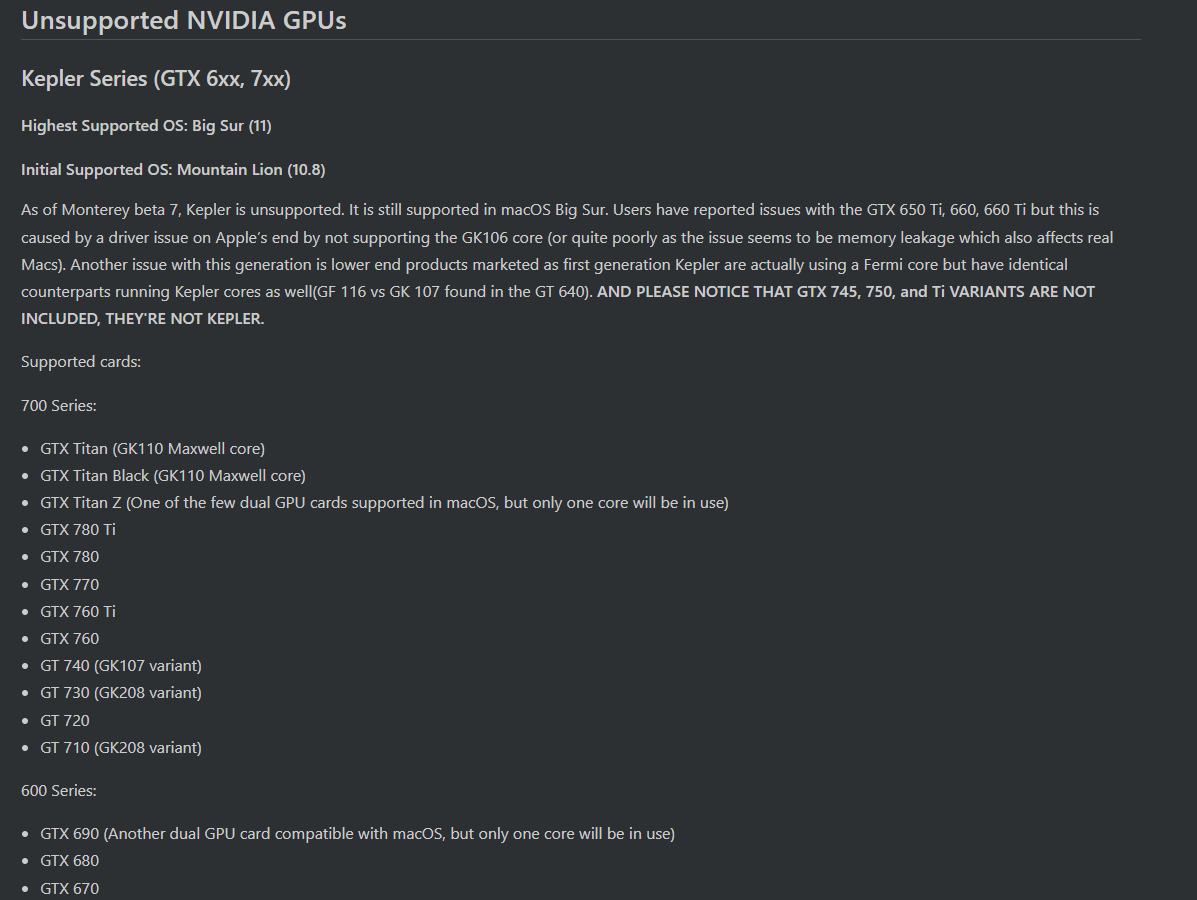Click the 600 Series label
This screenshot has height=900, width=1197.
coord(59,791)
